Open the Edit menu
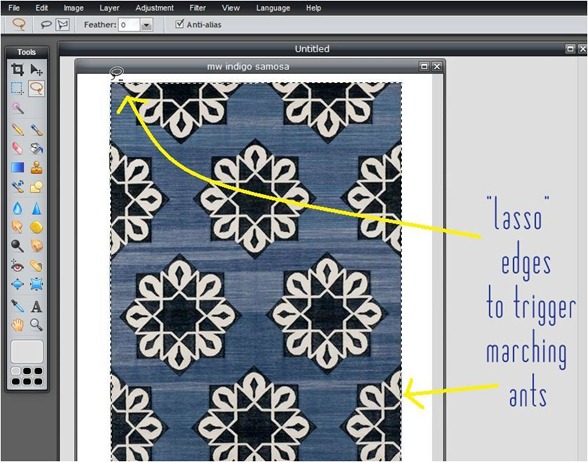The image size is (588, 462). click(x=42, y=8)
